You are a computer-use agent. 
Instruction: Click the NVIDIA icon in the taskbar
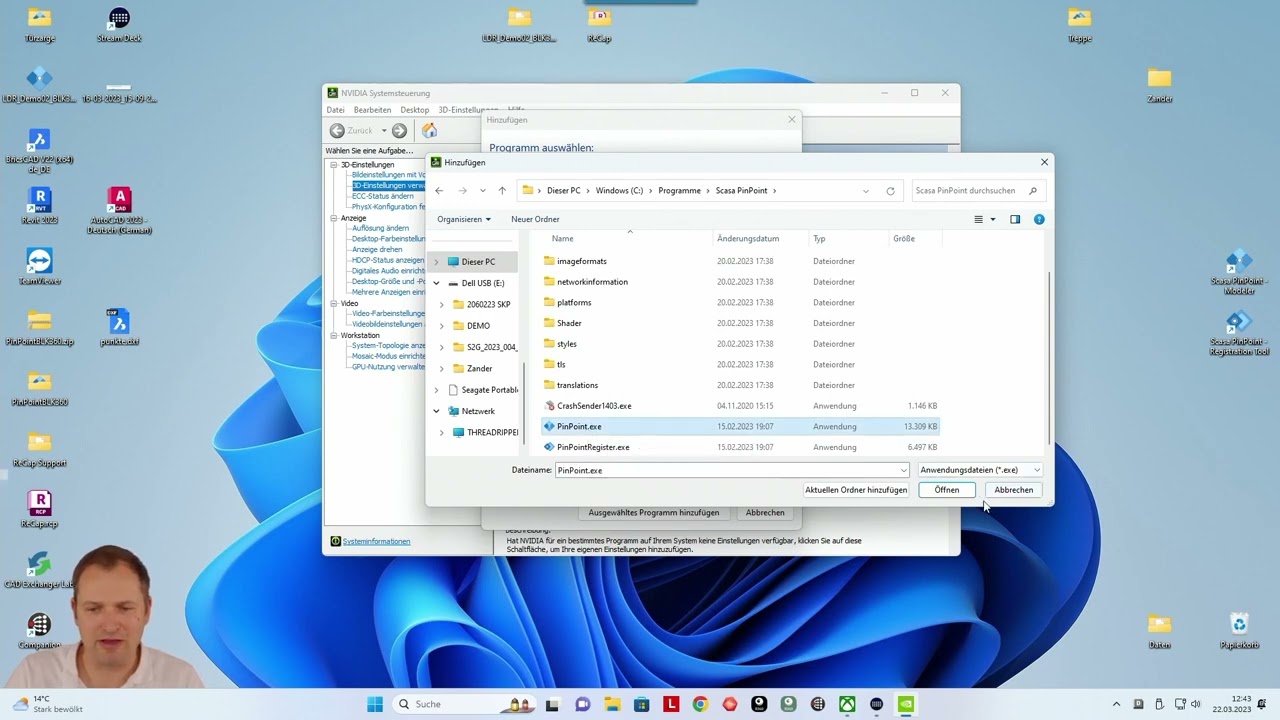pyautogui.click(x=906, y=704)
